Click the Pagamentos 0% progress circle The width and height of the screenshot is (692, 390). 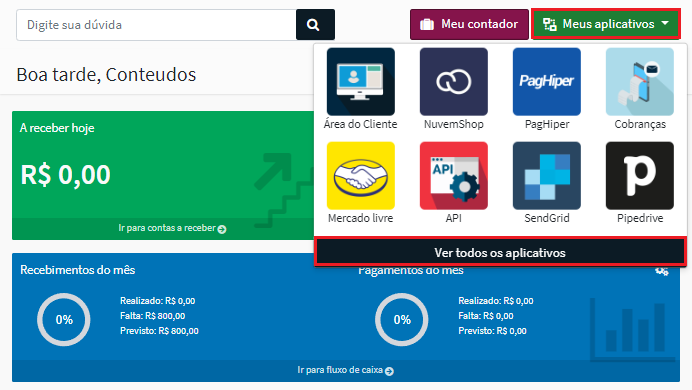pos(402,319)
